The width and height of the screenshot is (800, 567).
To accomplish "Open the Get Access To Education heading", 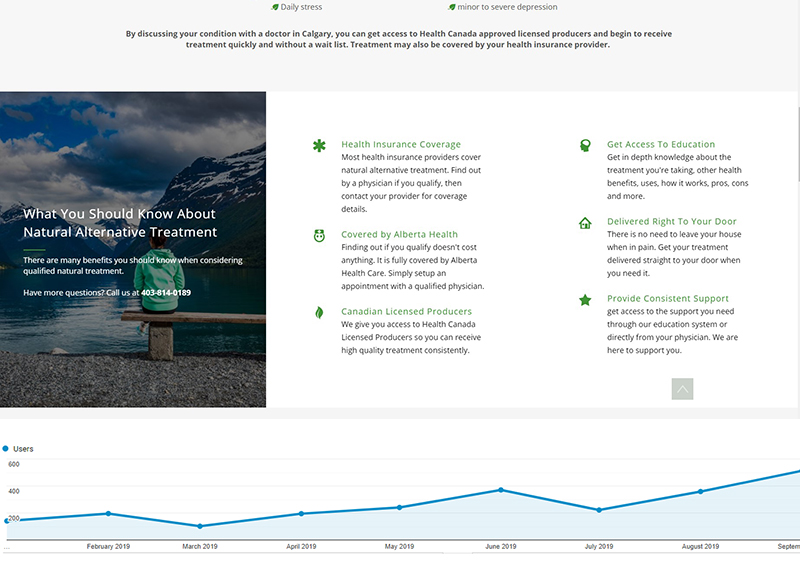I will point(661,144).
